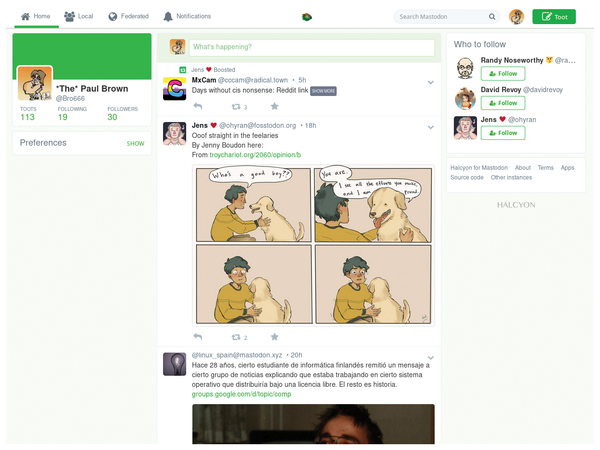Open the Home timeline tab
Image resolution: width=600 pixels, height=450 pixels.
click(x=36, y=16)
